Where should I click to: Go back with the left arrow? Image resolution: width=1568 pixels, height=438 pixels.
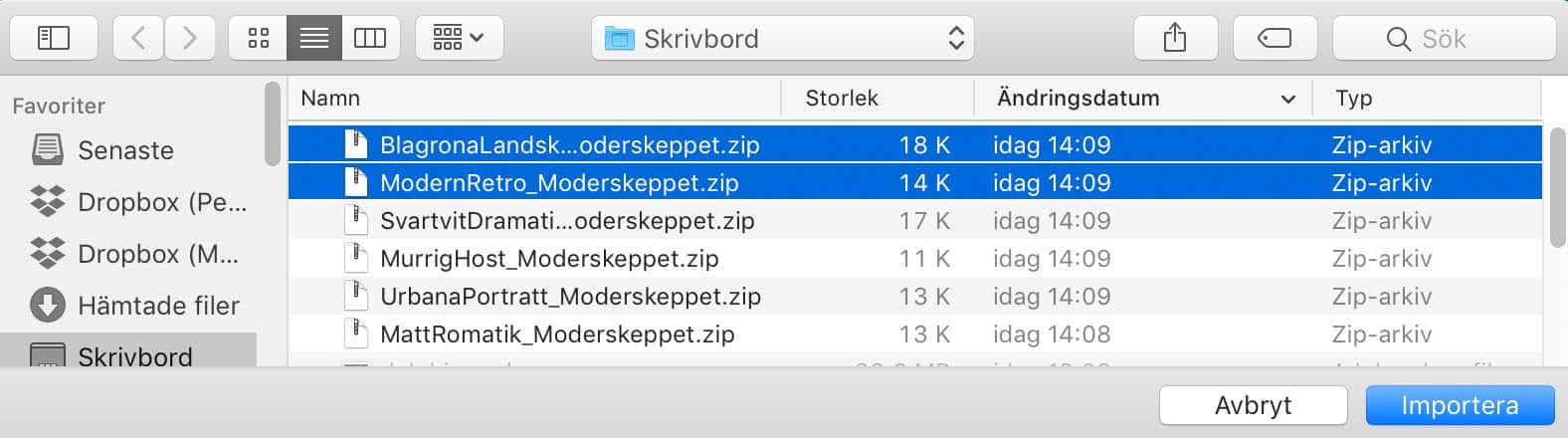click(138, 39)
